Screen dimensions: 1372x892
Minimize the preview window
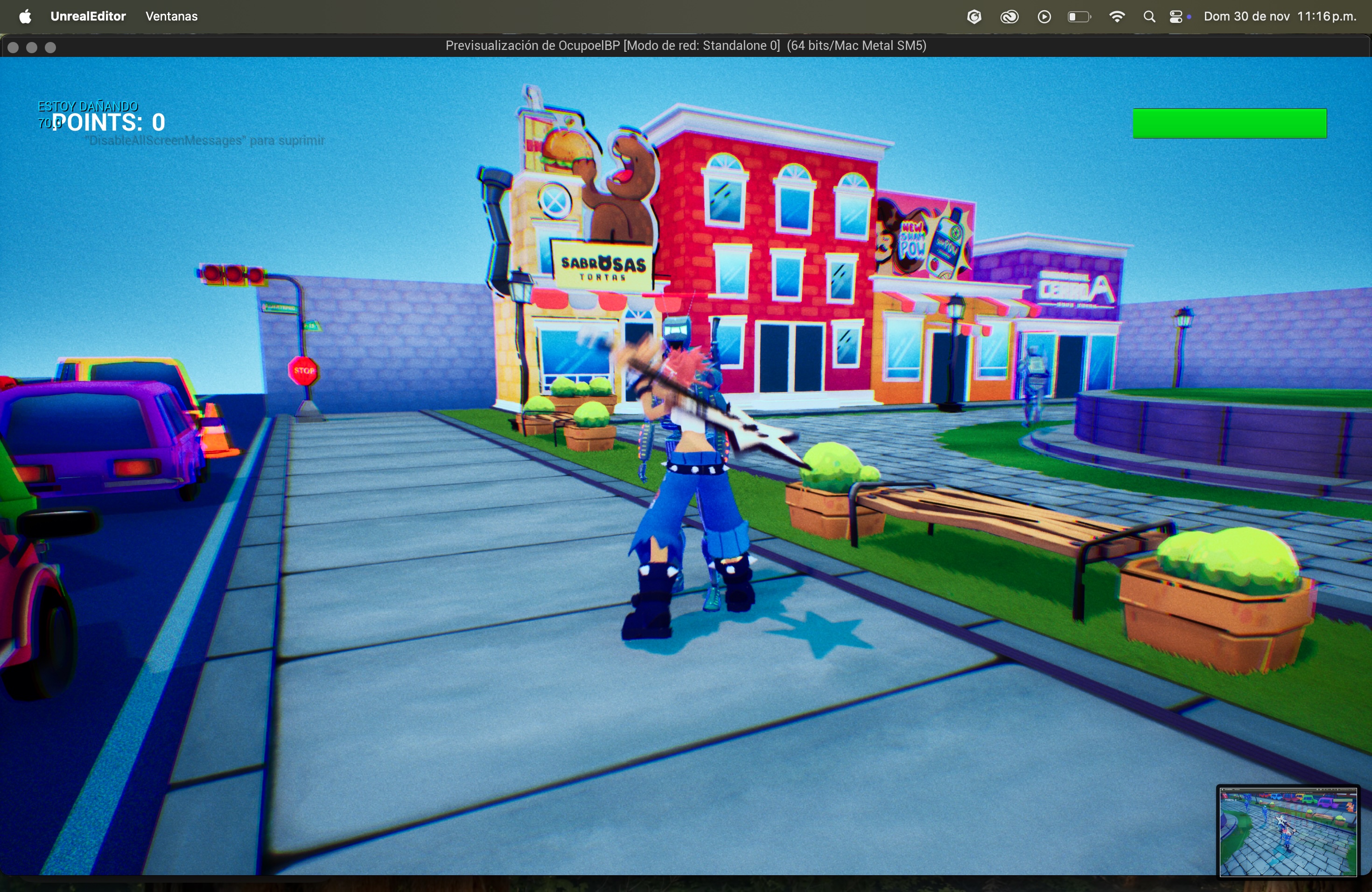(32, 48)
